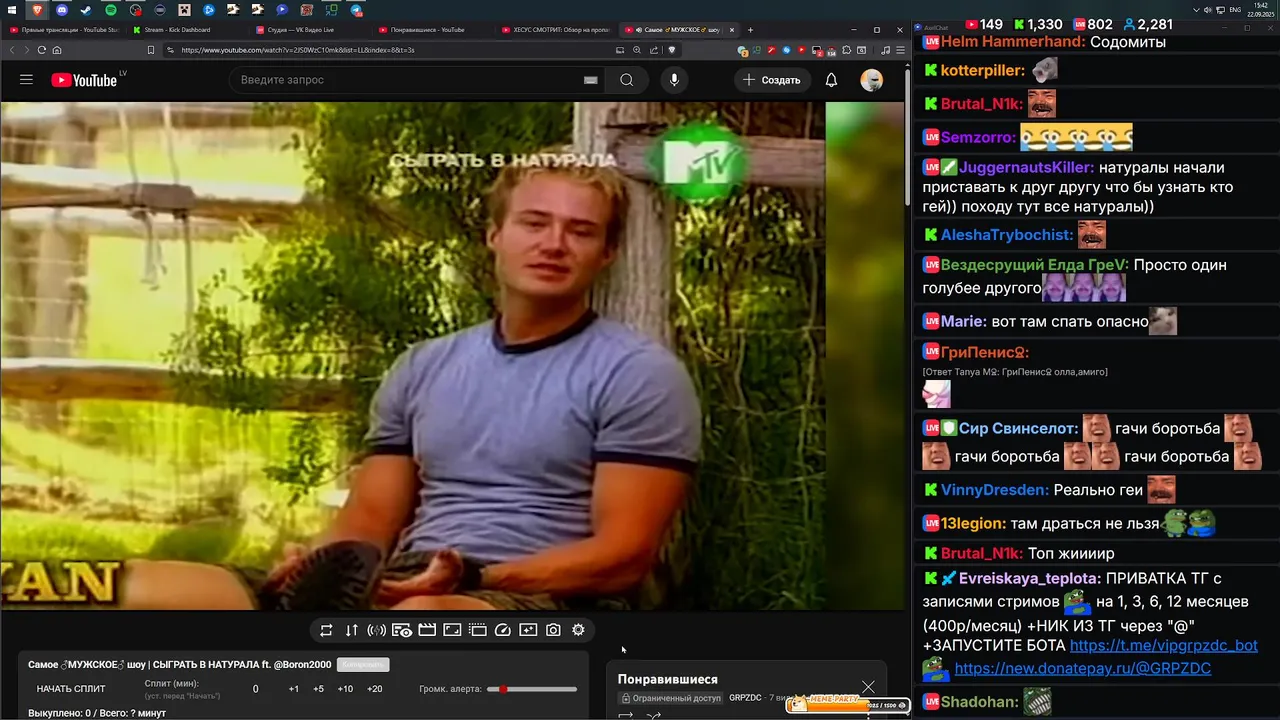Open the t.me/vipgrpzdc_bot link in chat
The height and width of the screenshot is (720, 1280).
[1164, 646]
